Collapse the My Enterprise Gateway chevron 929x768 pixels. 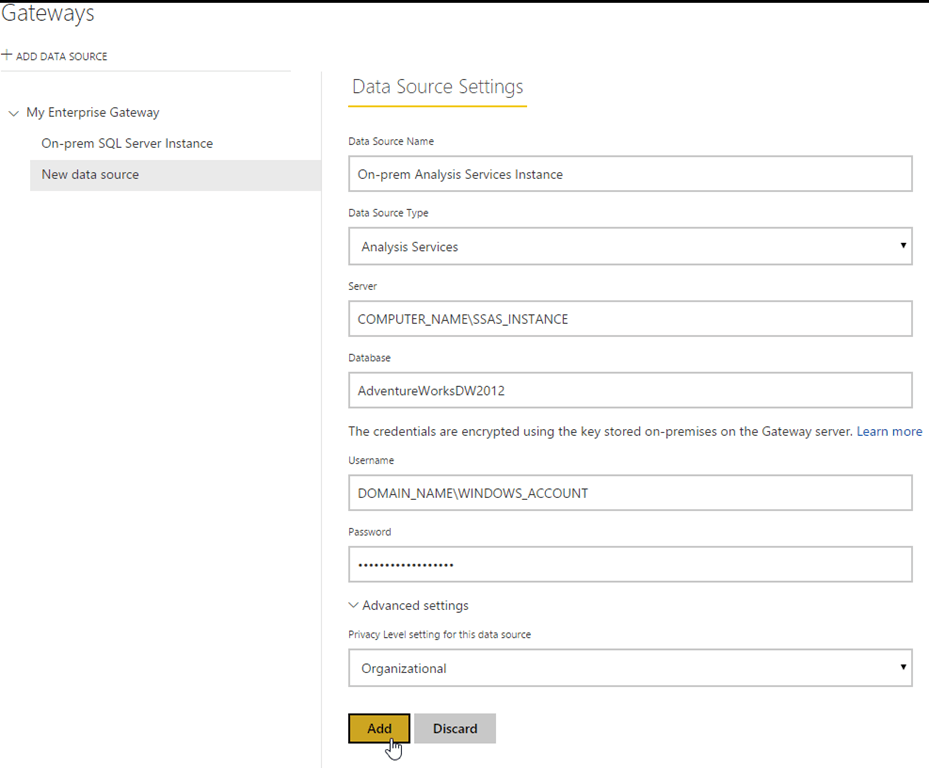[x=13, y=113]
